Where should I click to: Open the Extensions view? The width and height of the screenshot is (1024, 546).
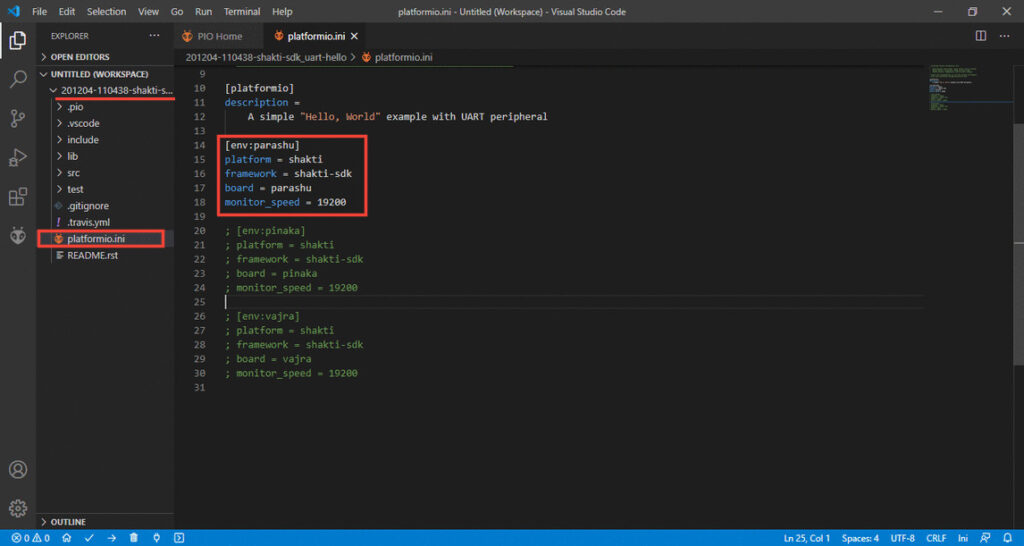pyautogui.click(x=18, y=197)
